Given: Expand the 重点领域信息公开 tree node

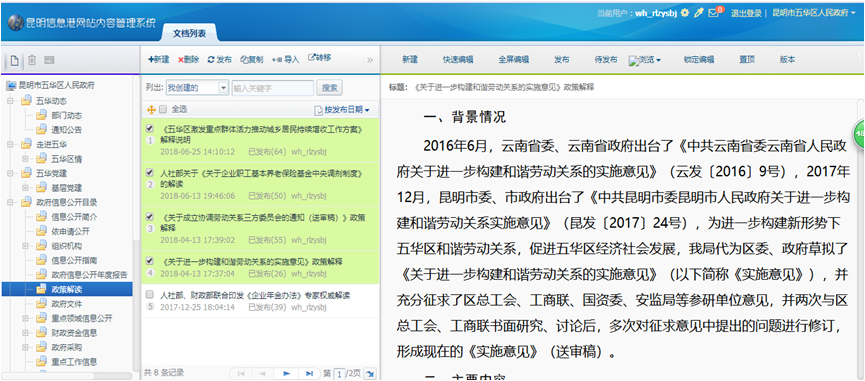Looking at the screenshot, I should (25, 318).
